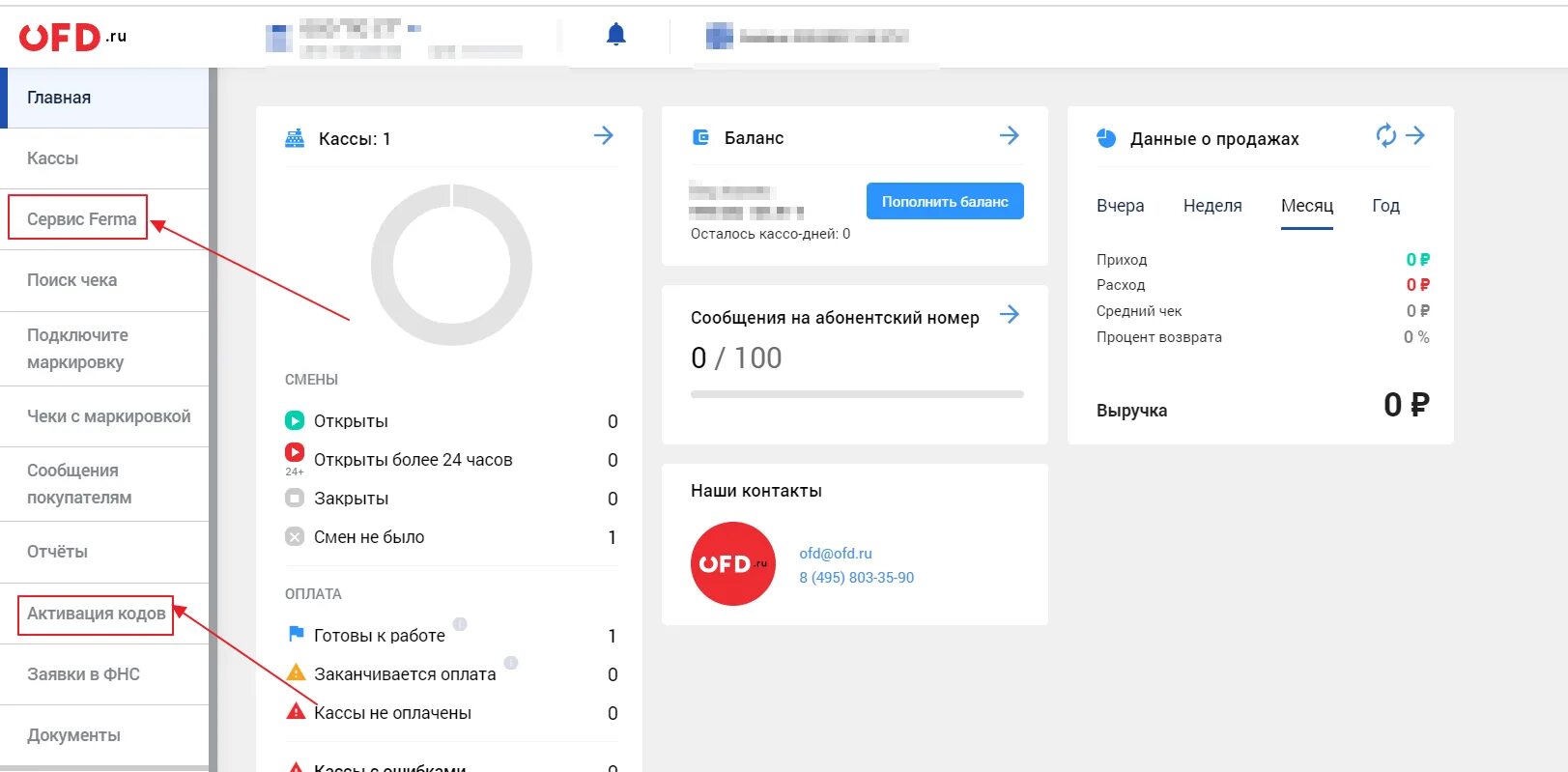
Task: Click Пополнить баланс button
Action: 945,201
